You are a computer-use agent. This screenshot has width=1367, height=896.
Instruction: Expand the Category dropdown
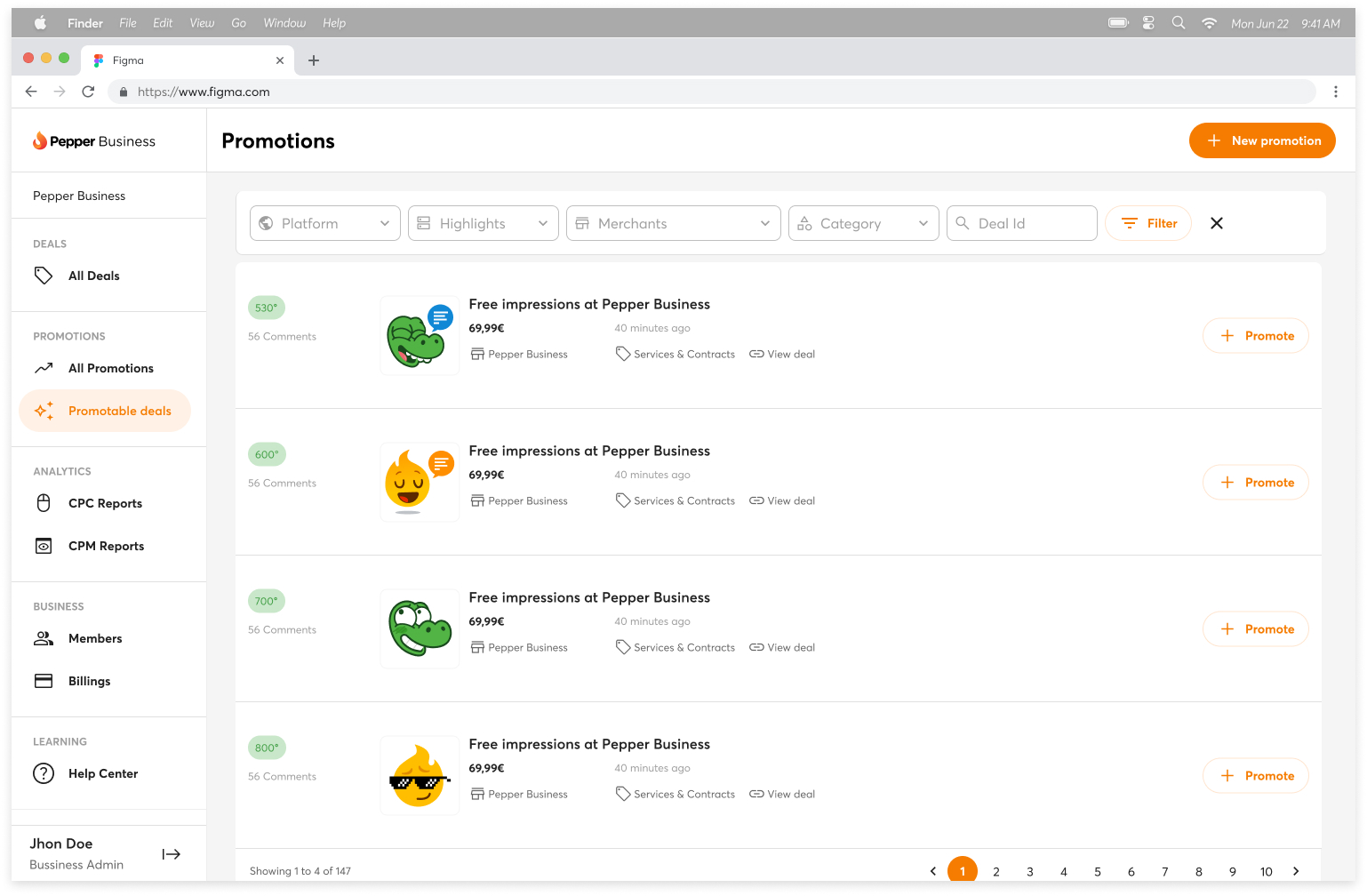tap(864, 223)
